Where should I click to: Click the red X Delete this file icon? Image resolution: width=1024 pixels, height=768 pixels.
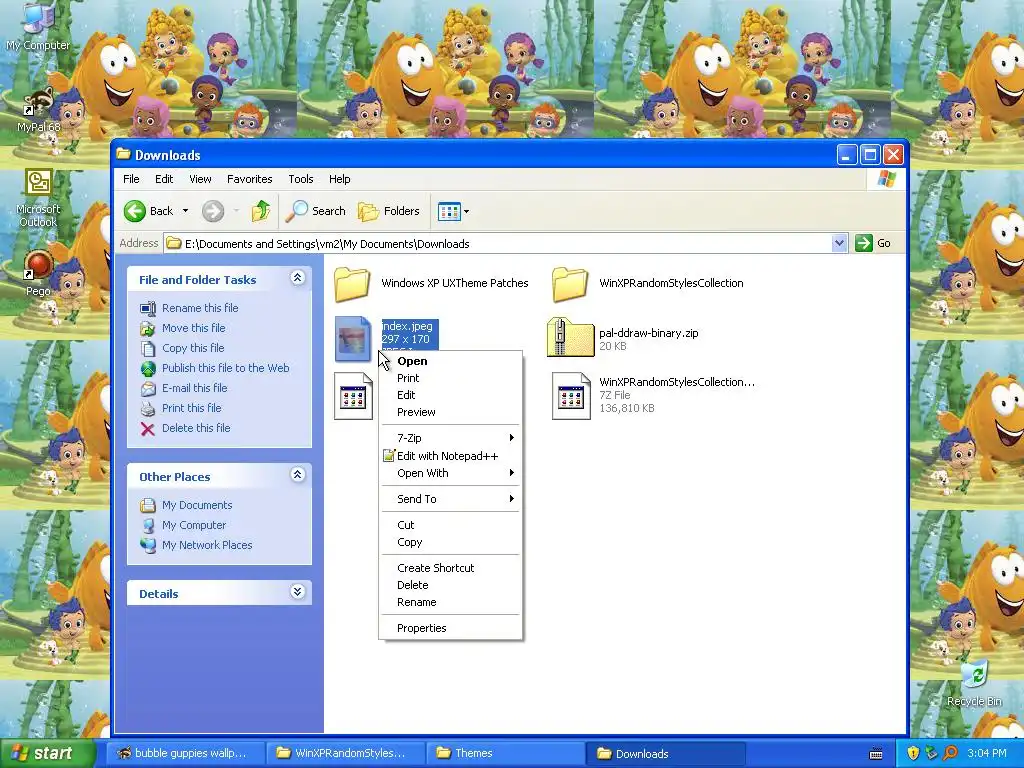pos(148,429)
